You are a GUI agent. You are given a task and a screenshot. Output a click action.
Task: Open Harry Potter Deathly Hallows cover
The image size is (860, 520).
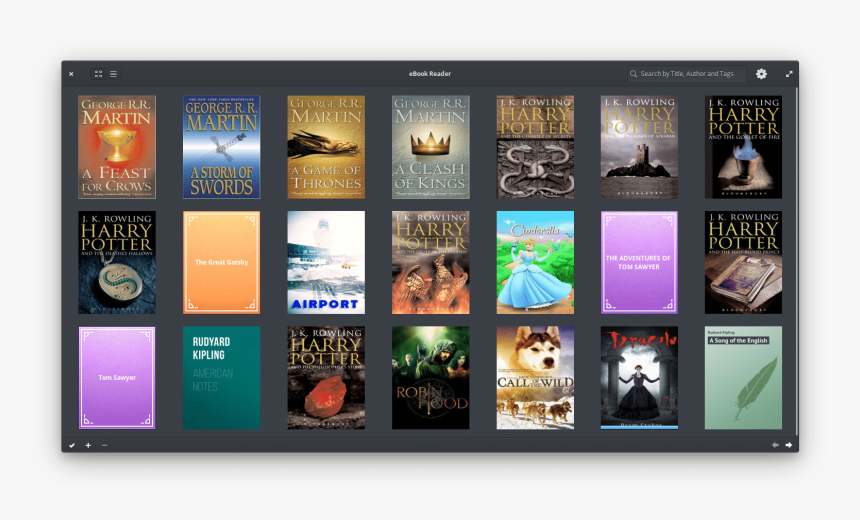pyautogui.click(x=117, y=262)
